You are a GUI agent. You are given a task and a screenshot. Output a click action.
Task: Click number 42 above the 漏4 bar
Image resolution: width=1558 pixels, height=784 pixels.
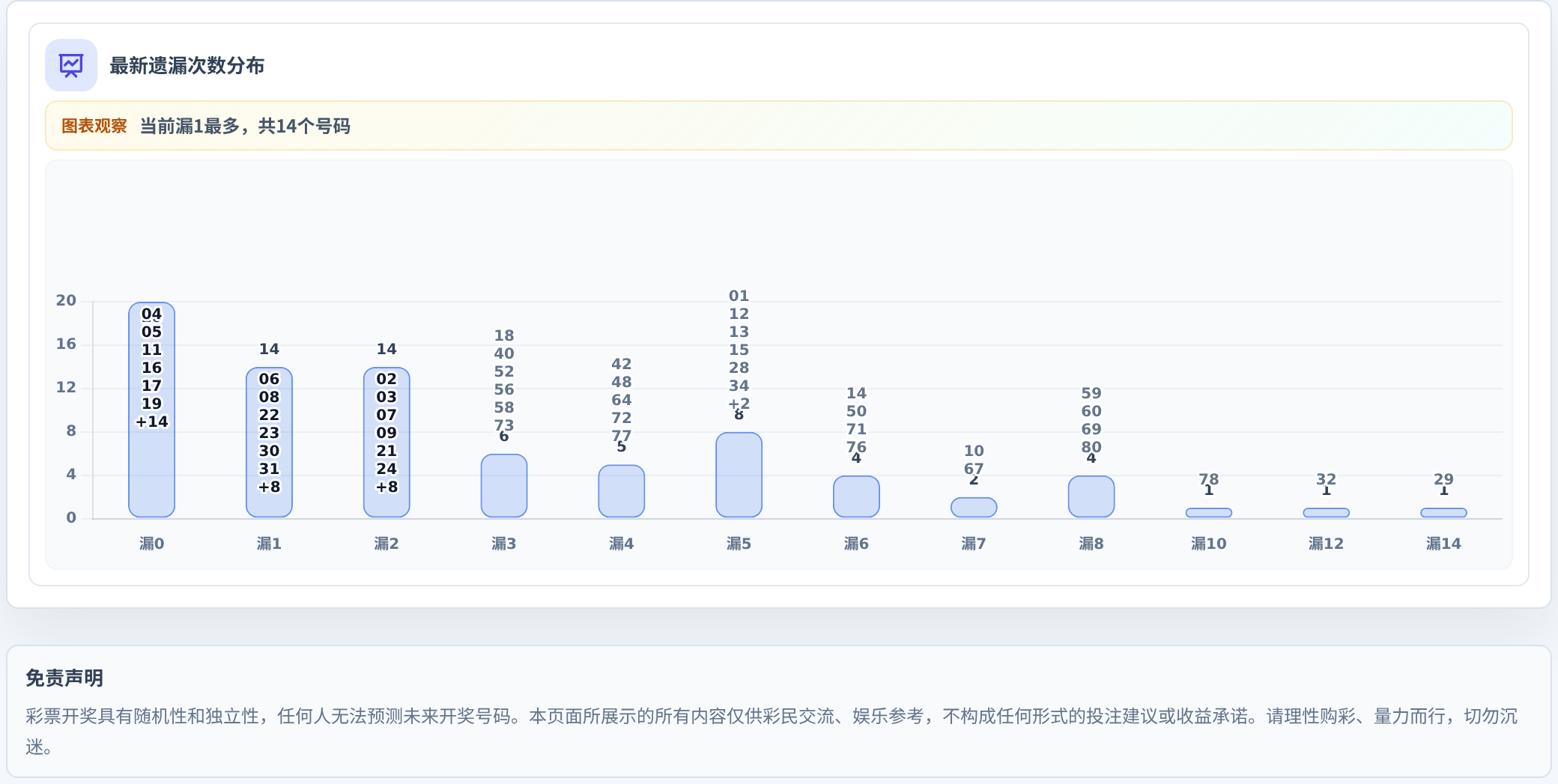[x=622, y=364]
